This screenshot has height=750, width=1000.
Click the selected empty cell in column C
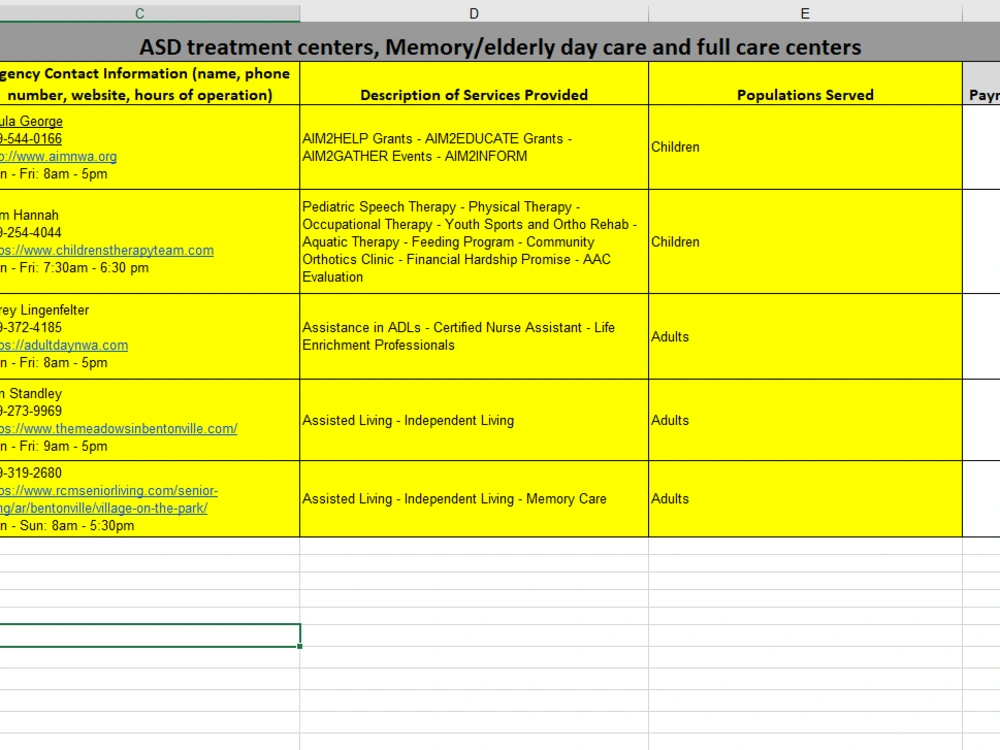(149, 635)
